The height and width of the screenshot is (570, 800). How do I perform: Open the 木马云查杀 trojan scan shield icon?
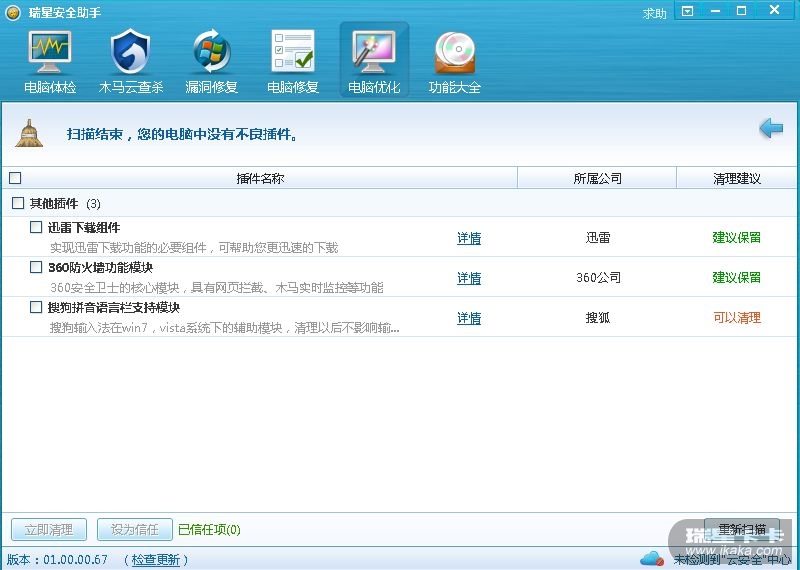(131, 61)
